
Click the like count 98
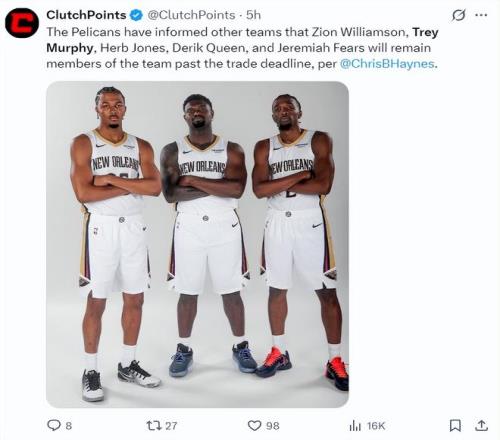[273, 426]
